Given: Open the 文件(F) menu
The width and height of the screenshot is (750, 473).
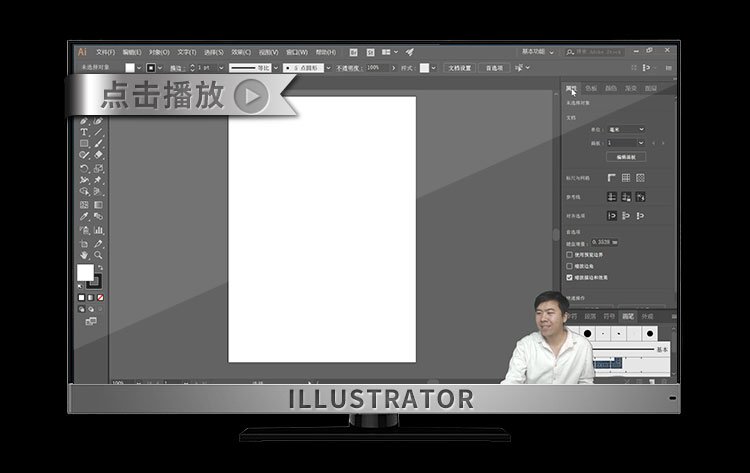Looking at the screenshot, I should click(105, 52).
